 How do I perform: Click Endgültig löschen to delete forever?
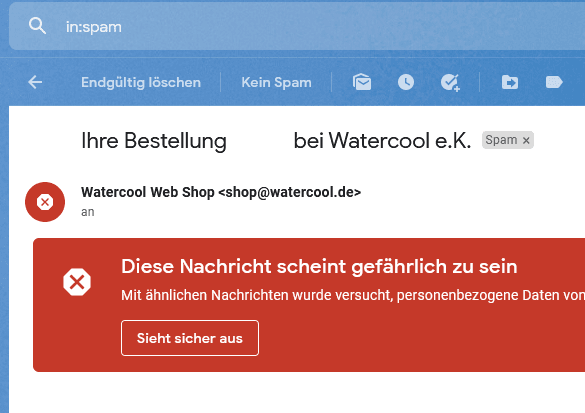pos(141,82)
